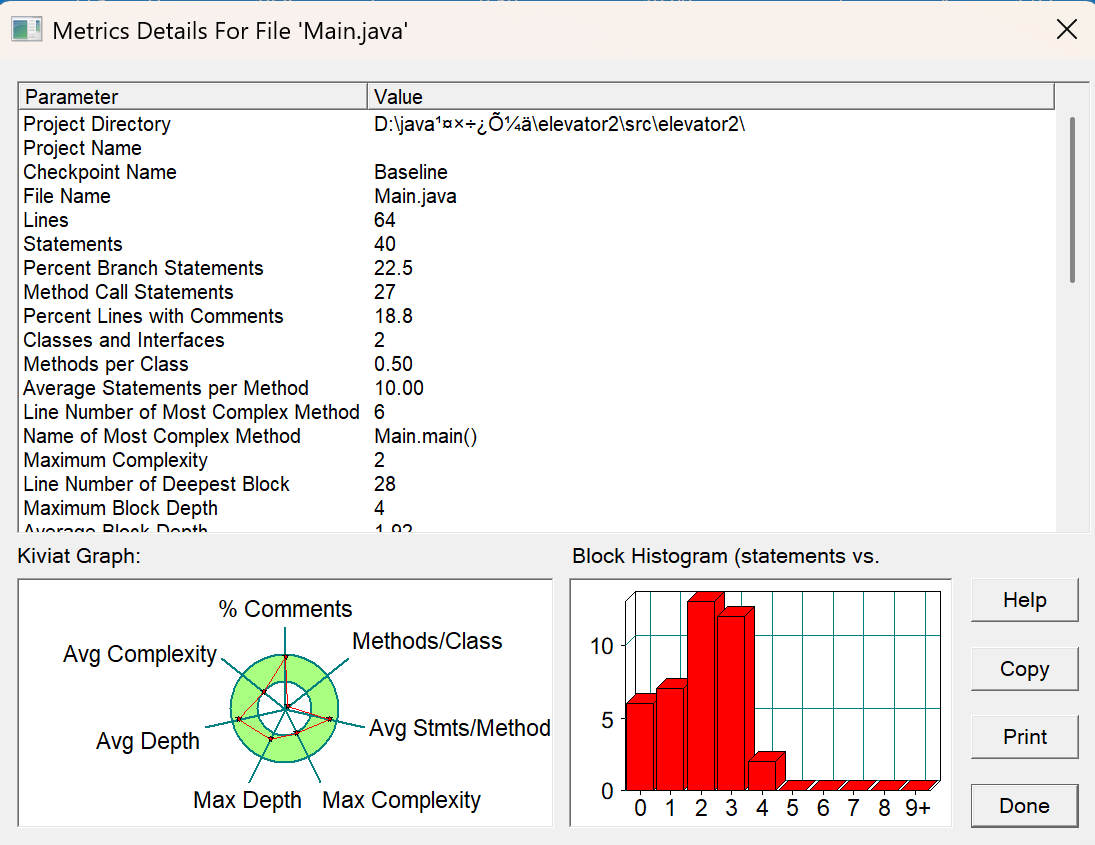Click the metrics window title icon

tap(27, 30)
